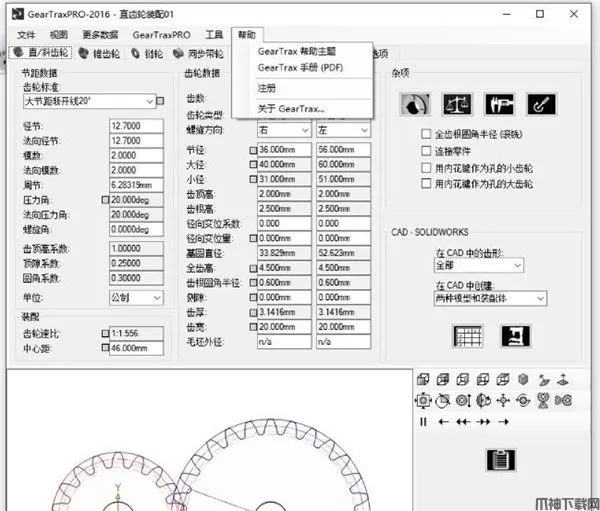600x511 pixels.
Task: Click the caliper measurement icon button
Action: coord(498,104)
